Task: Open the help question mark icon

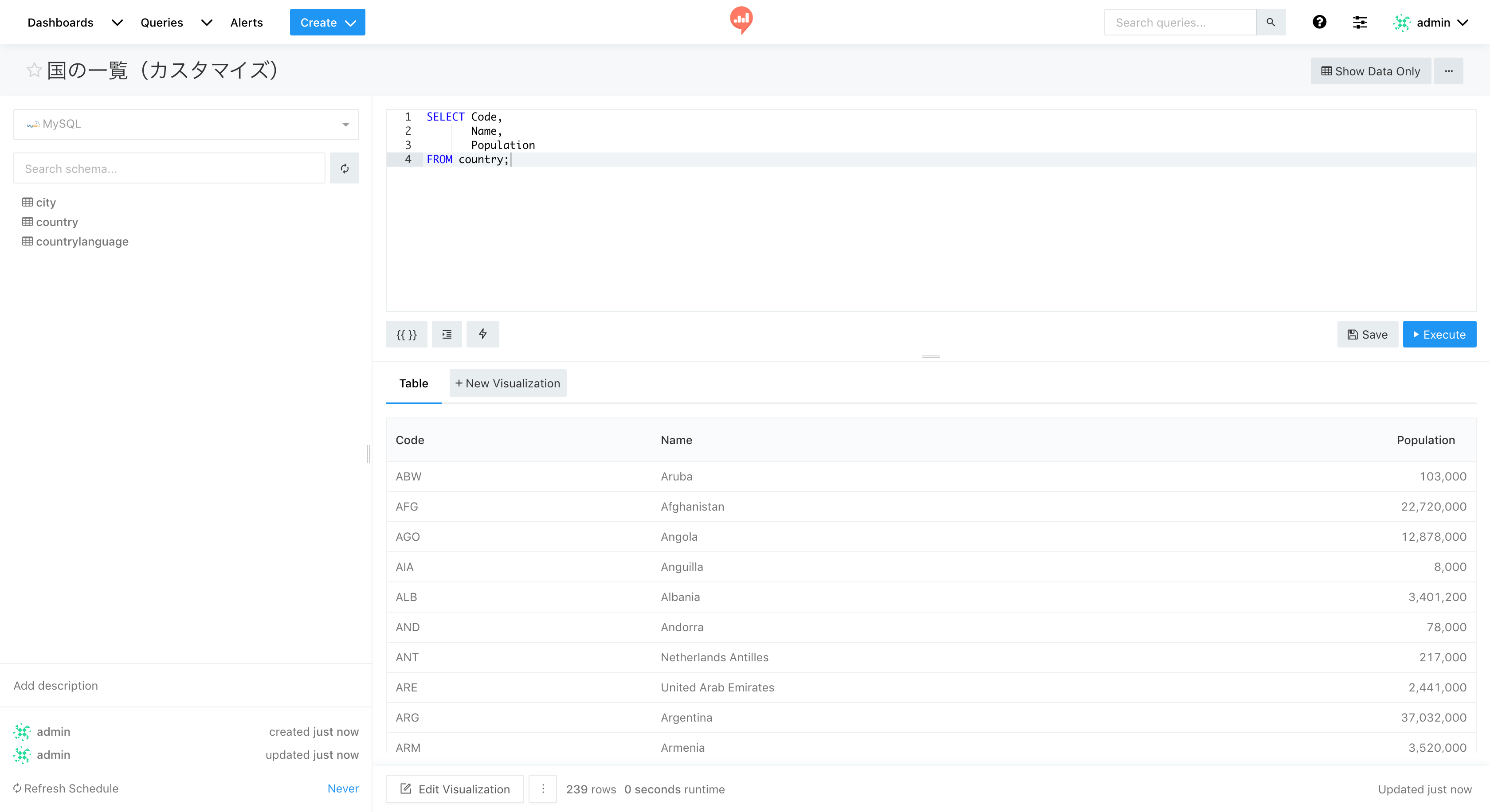Action: pyautogui.click(x=1319, y=22)
